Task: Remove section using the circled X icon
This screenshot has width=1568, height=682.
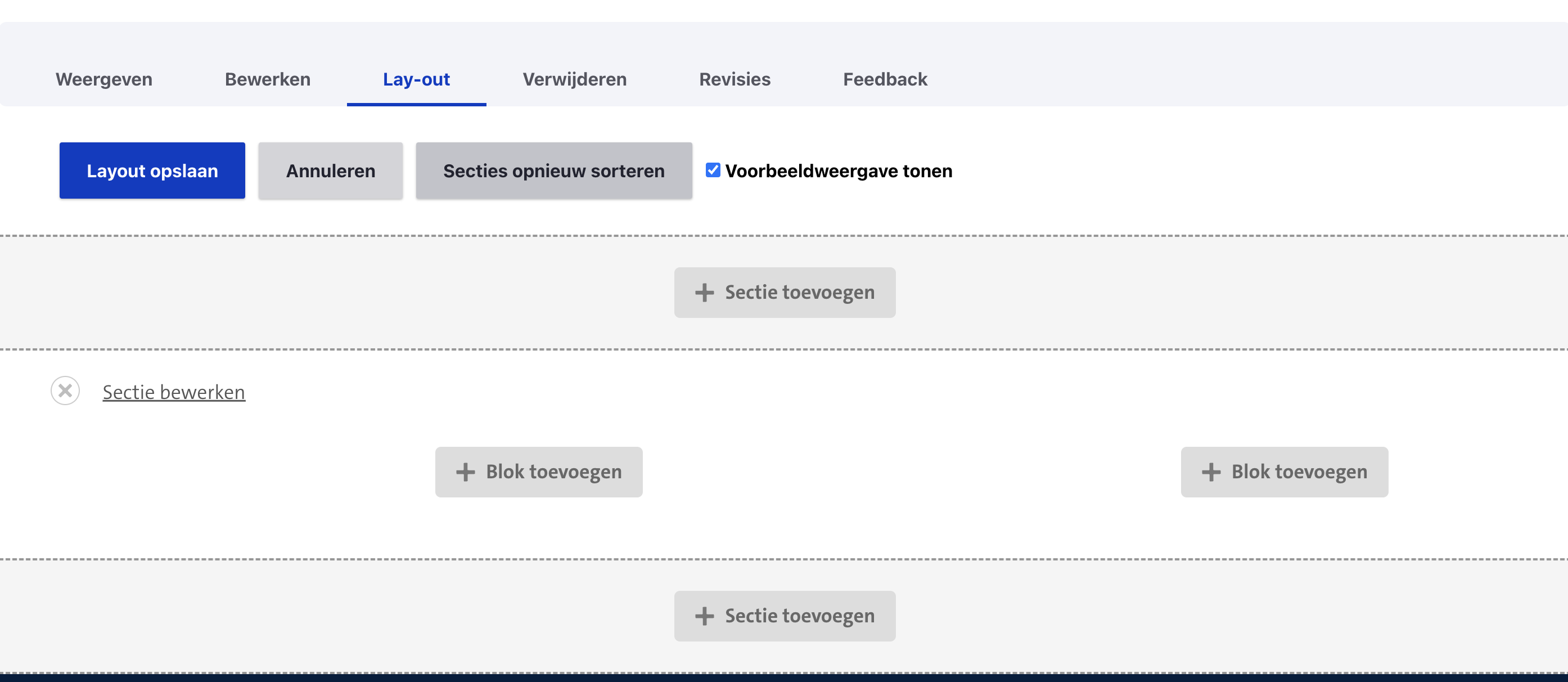Action: (x=65, y=391)
